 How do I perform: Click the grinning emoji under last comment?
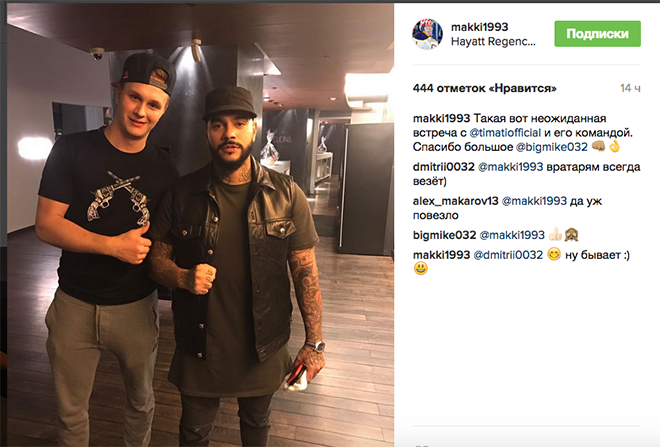pyautogui.click(x=420, y=268)
